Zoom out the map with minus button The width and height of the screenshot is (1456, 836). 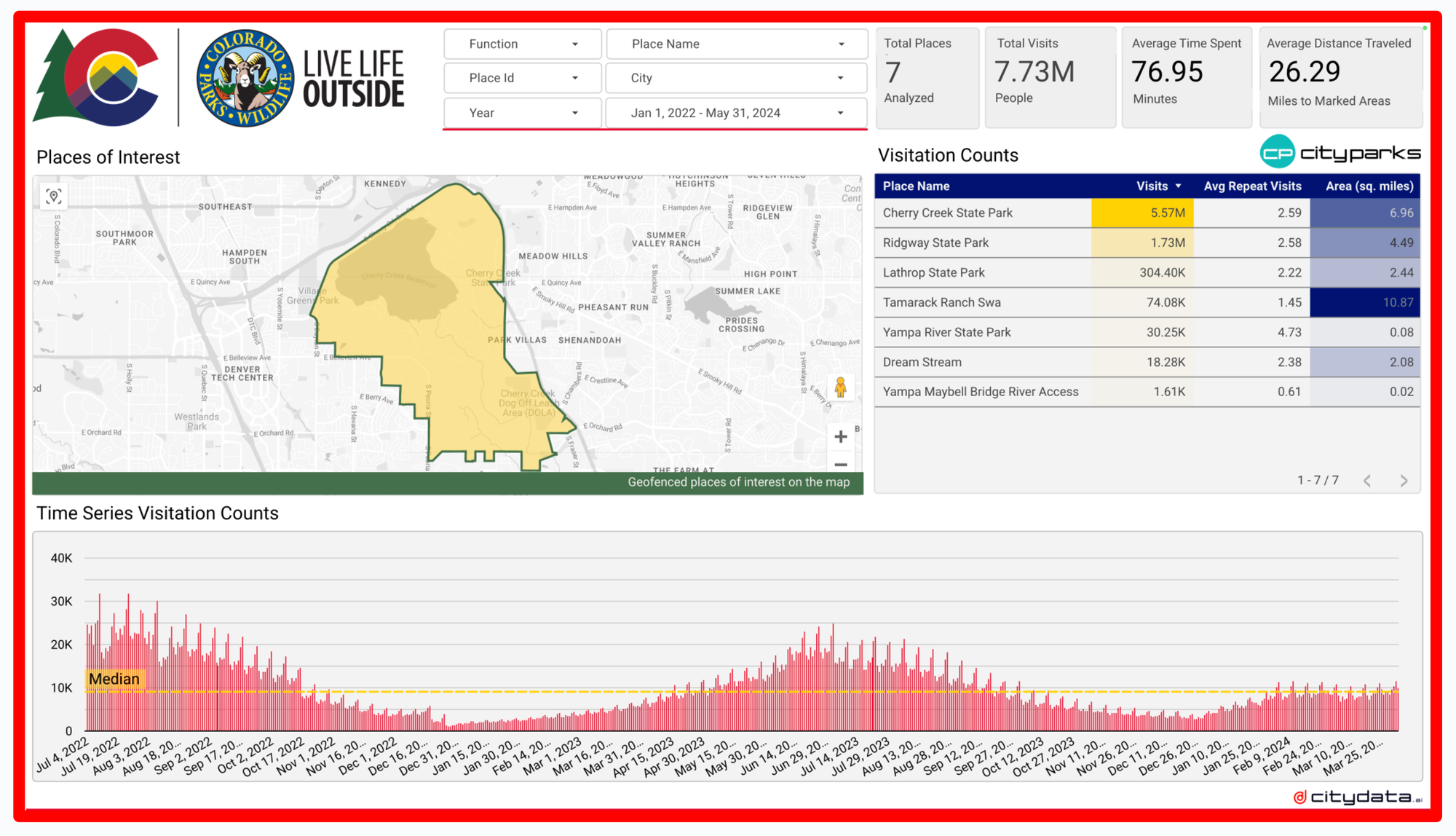click(841, 464)
